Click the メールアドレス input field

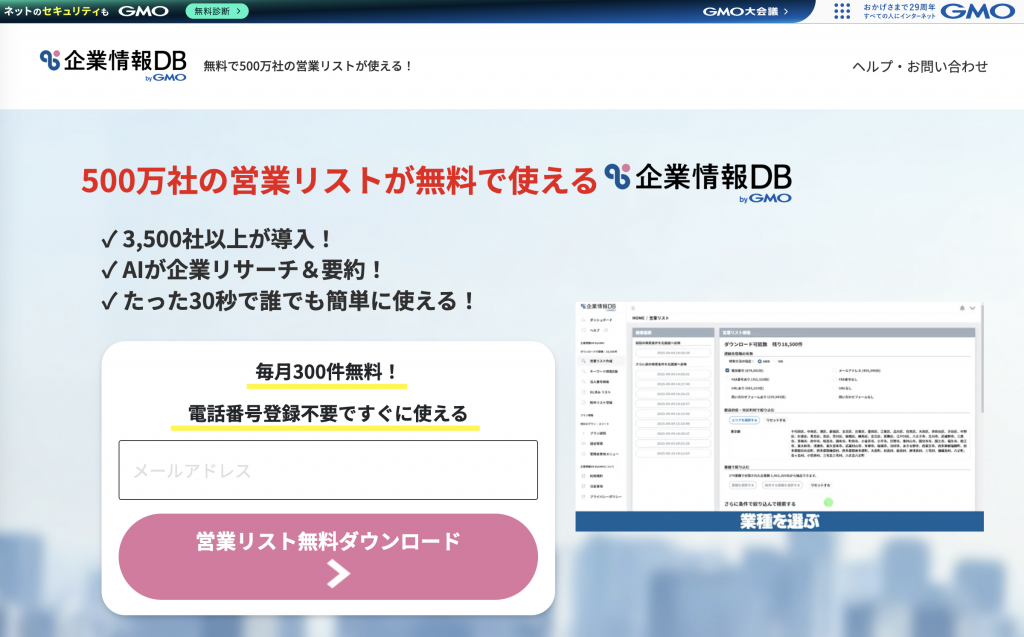328,470
